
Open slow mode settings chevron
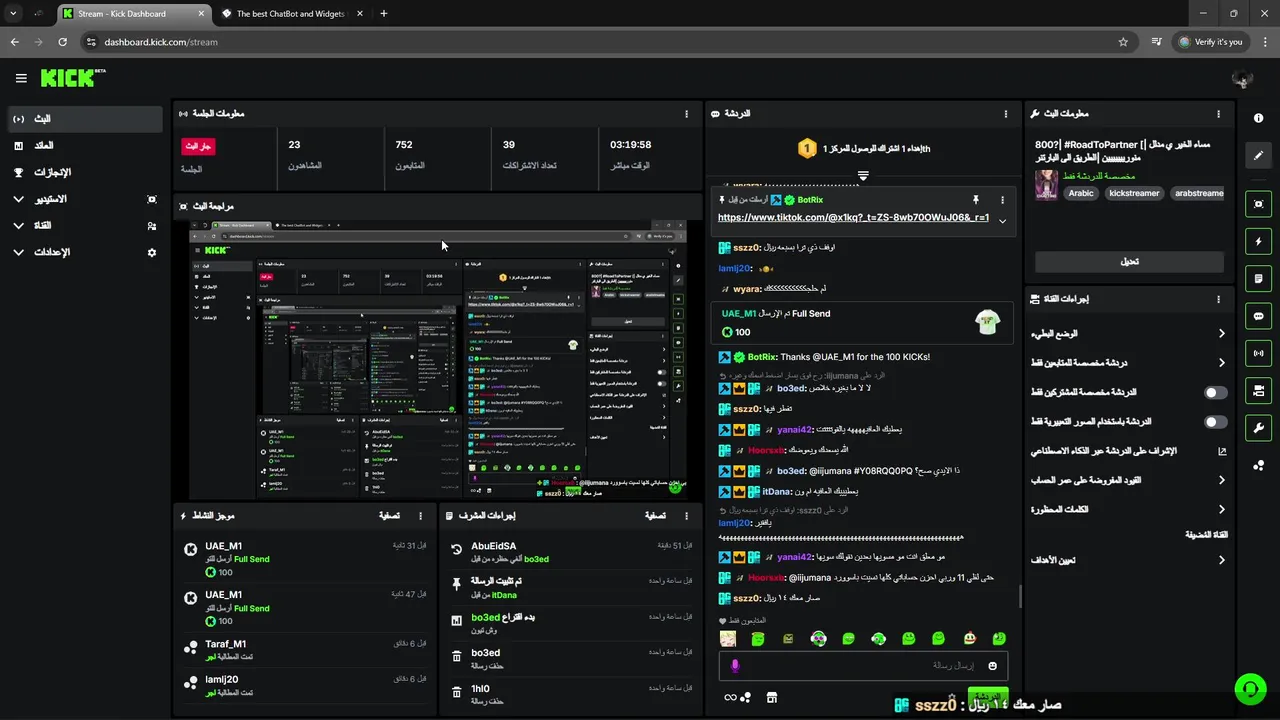(1221, 334)
